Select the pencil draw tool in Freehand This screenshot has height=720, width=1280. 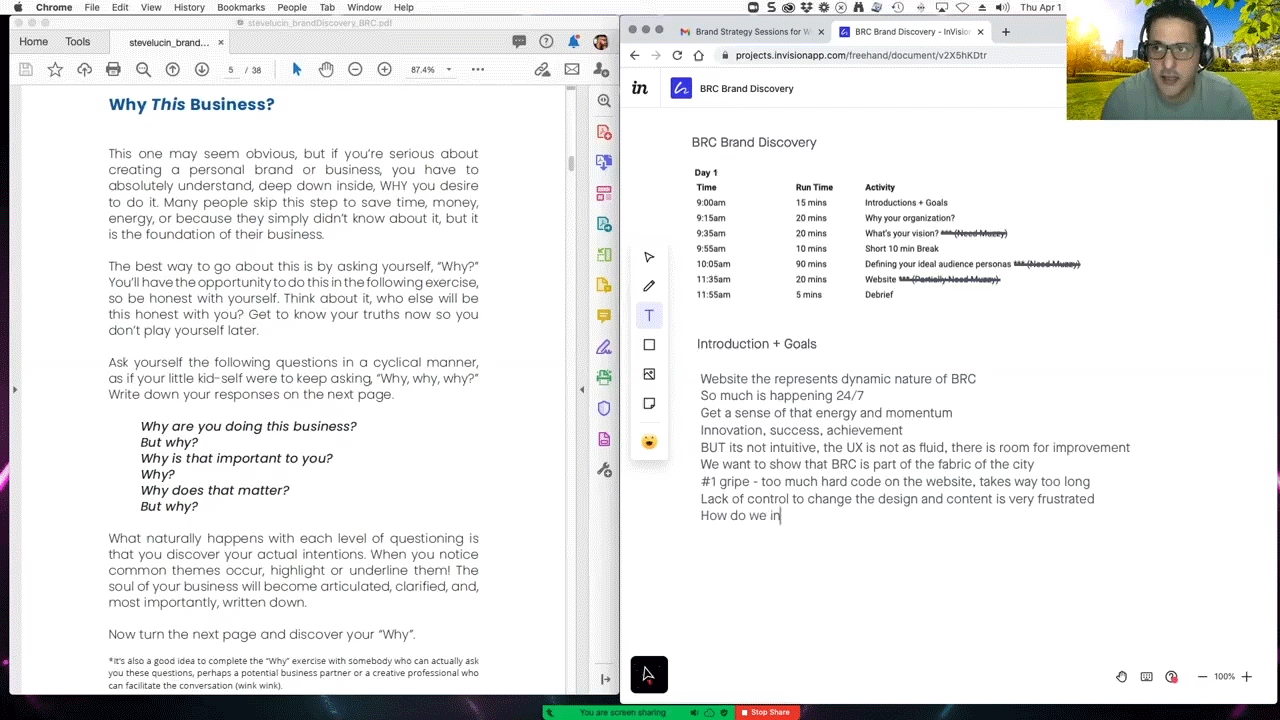click(x=649, y=286)
